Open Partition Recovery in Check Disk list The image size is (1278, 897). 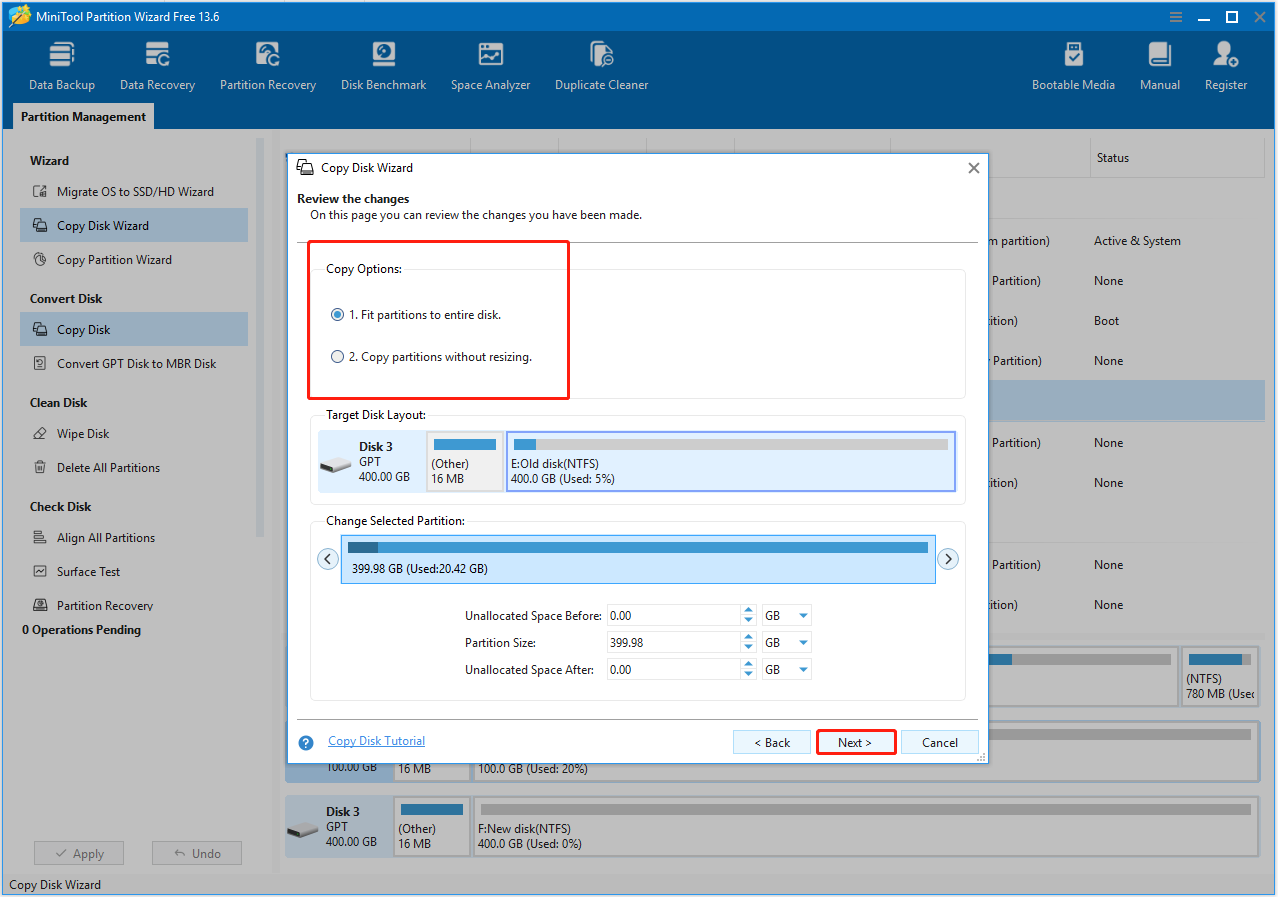pos(134,605)
